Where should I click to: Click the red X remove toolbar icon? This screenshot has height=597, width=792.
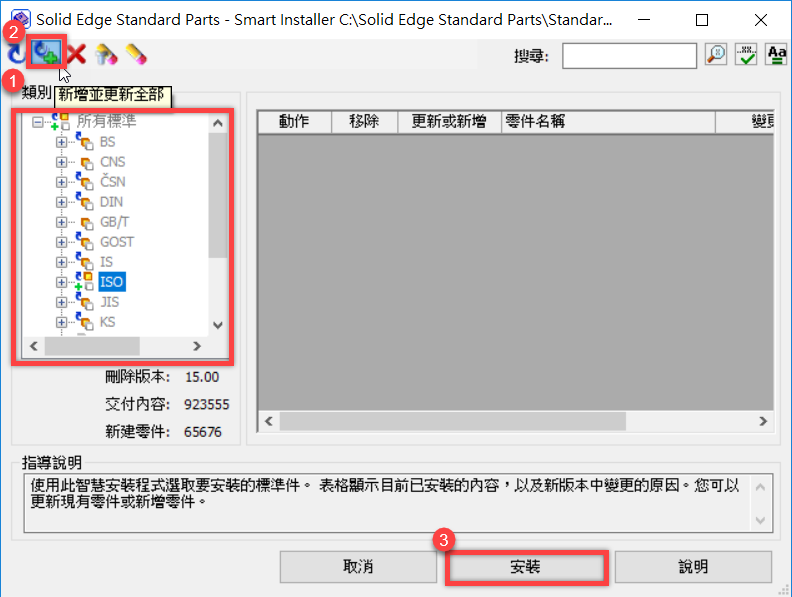[76, 54]
